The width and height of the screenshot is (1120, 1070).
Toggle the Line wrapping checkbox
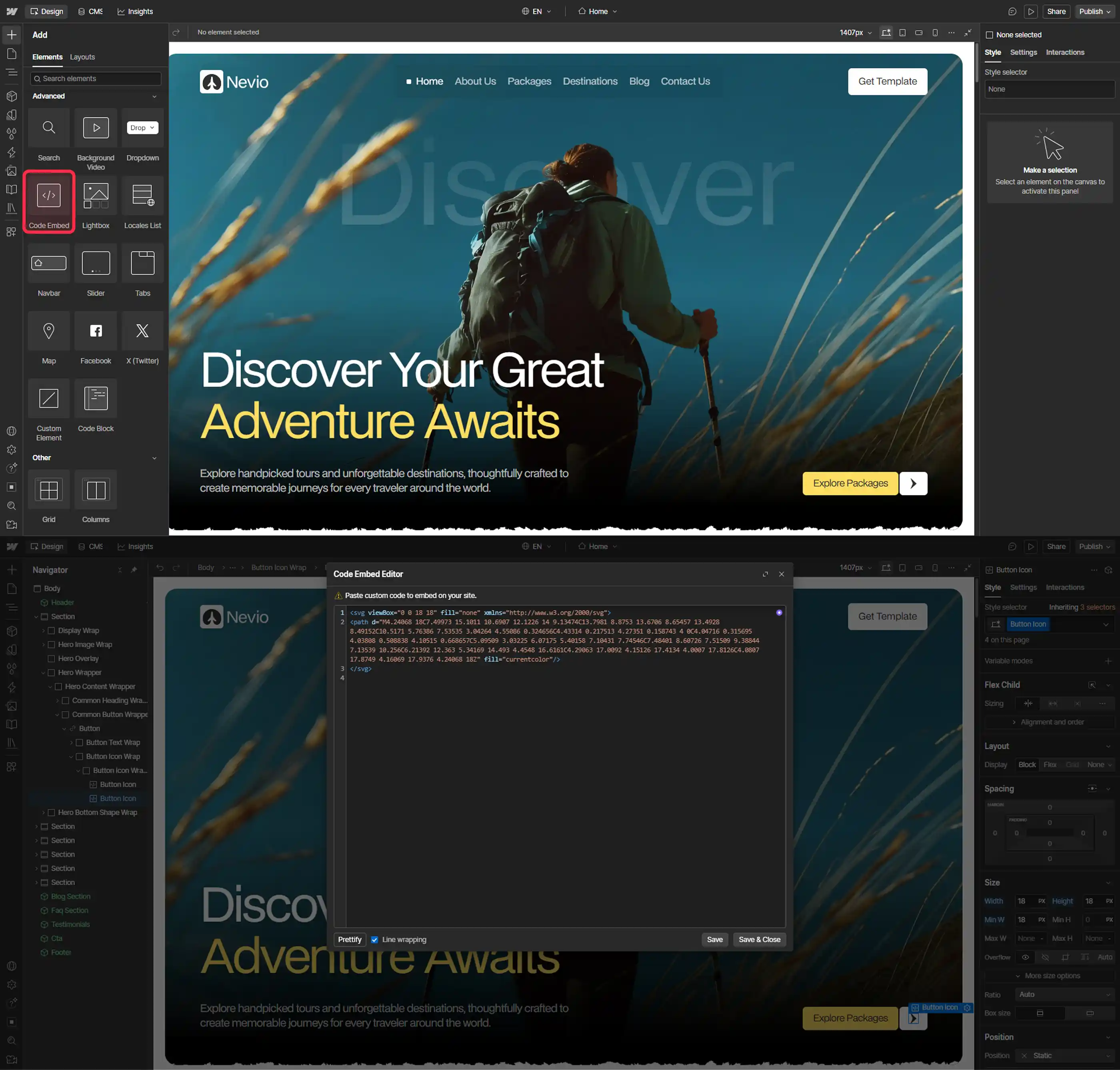374,940
